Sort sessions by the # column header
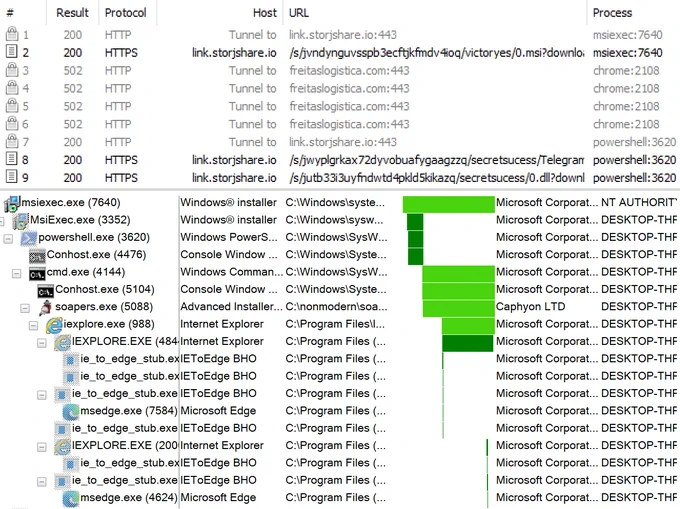This screenshot has height=509, width=680. pos(10,13)
